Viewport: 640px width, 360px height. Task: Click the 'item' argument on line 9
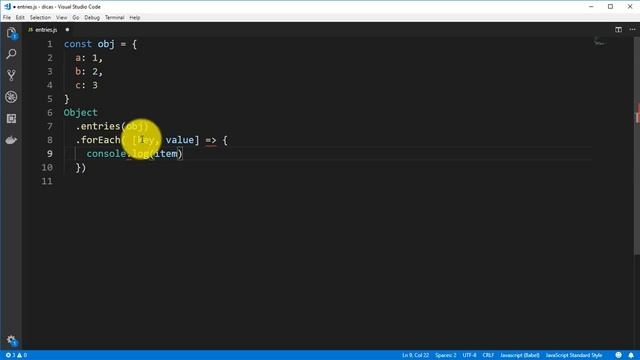(166, 153)
